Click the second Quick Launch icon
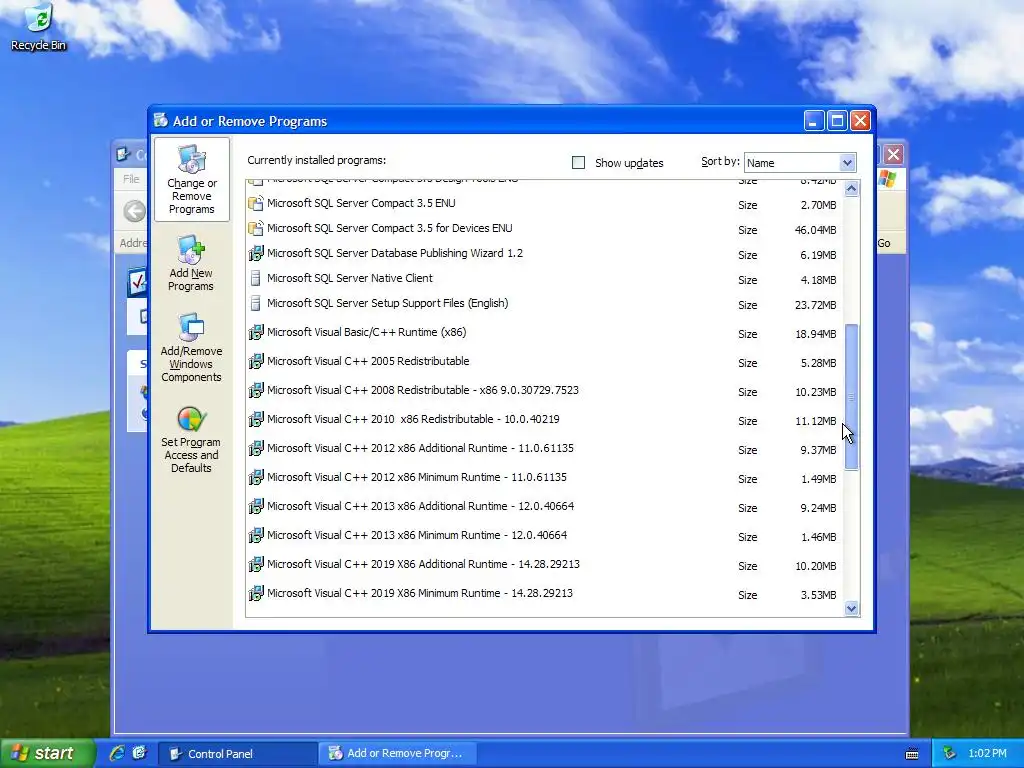This screenshot has width=1024, height=768. coord(139,753)
